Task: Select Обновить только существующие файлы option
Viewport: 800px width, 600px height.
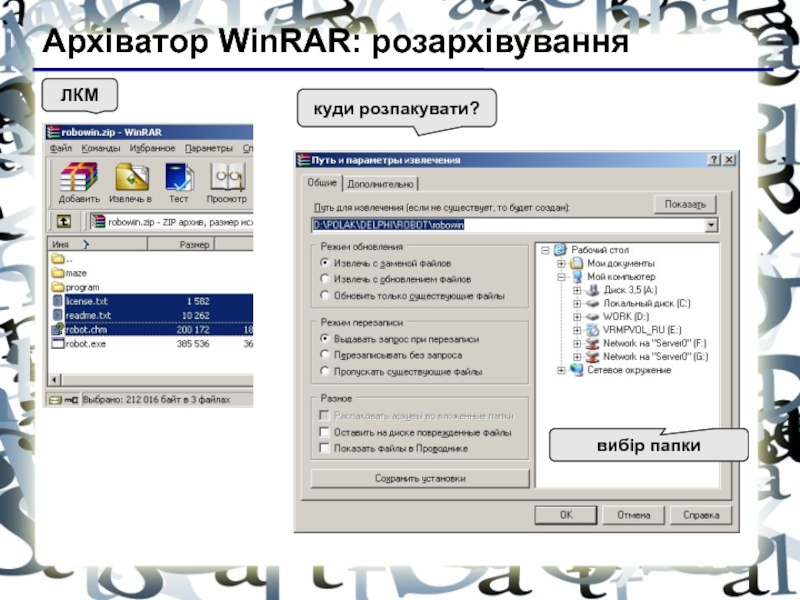Action: (325, 295)
